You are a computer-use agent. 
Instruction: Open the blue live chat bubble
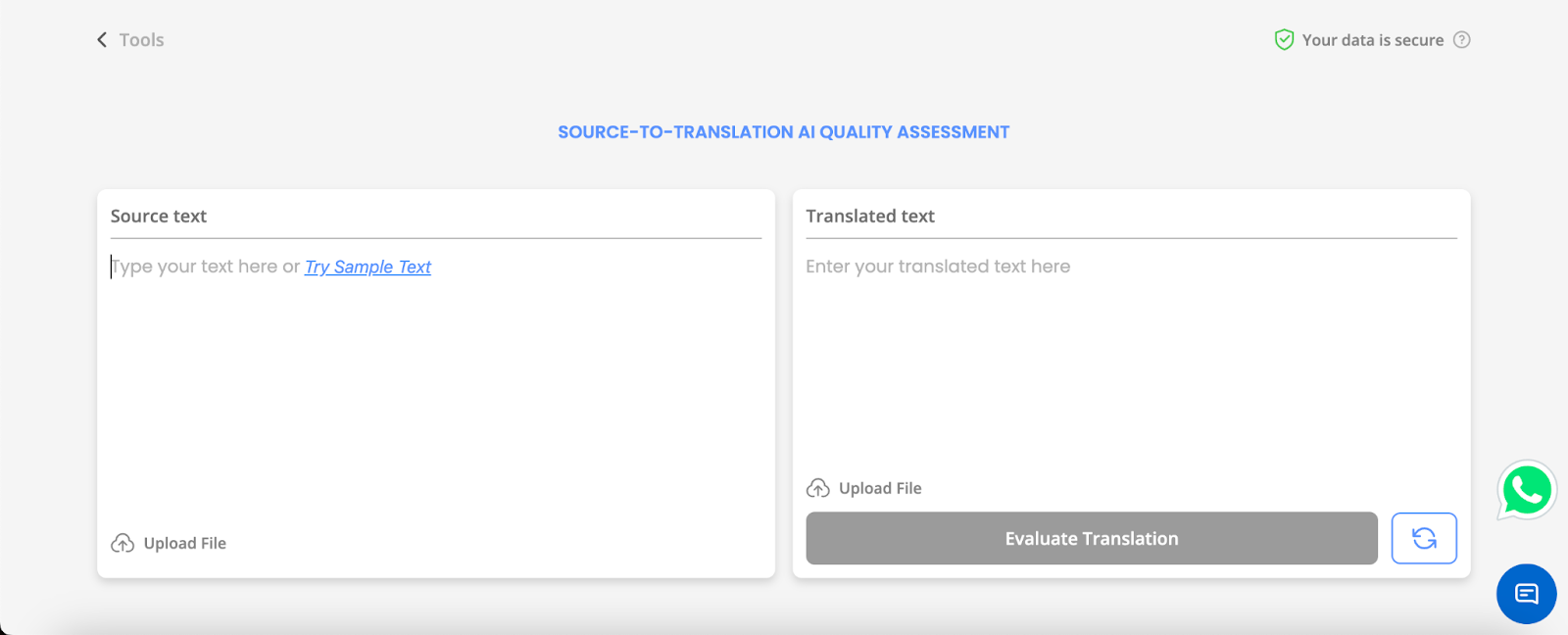click(1526, 594)
